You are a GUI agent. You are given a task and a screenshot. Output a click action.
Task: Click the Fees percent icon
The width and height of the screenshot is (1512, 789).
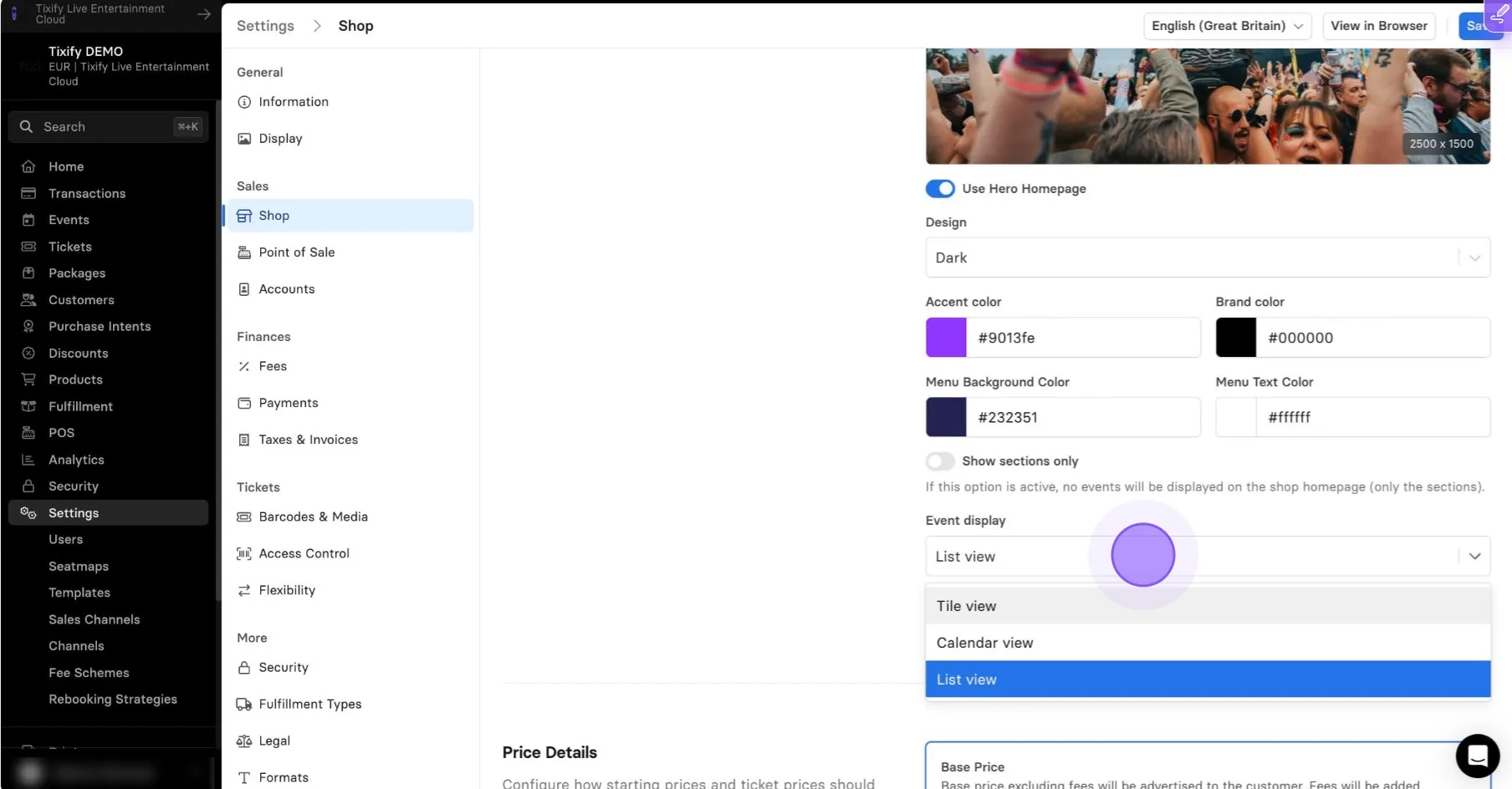coord(244,366)
